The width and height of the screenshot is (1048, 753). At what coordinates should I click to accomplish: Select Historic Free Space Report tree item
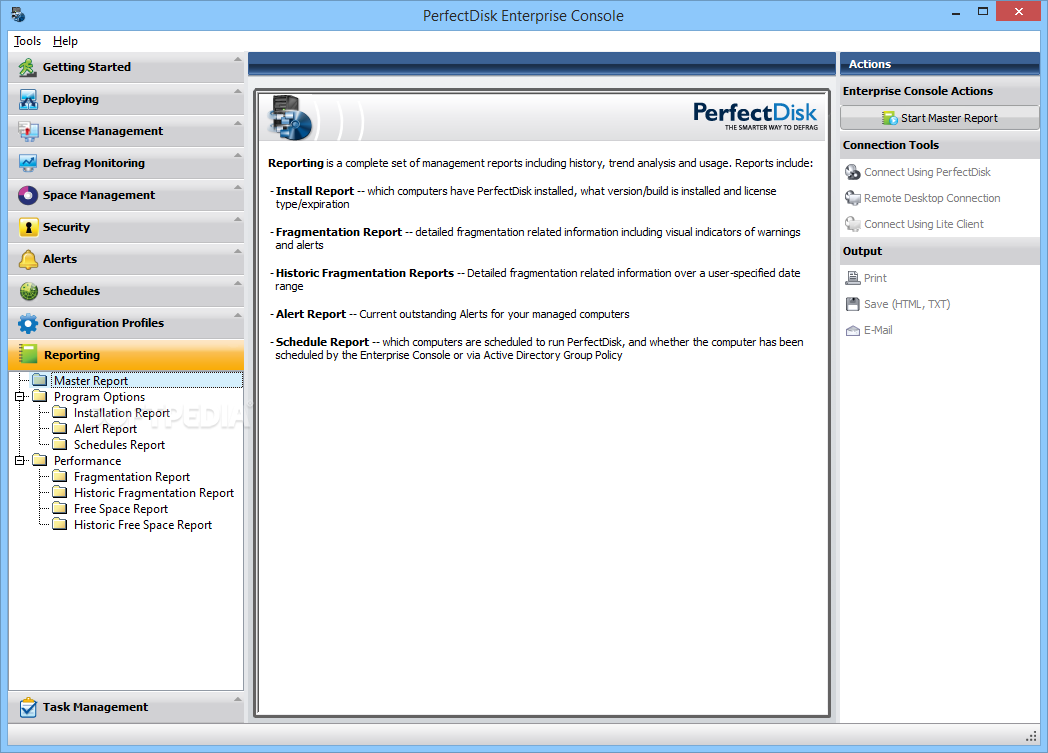point(142,525)
